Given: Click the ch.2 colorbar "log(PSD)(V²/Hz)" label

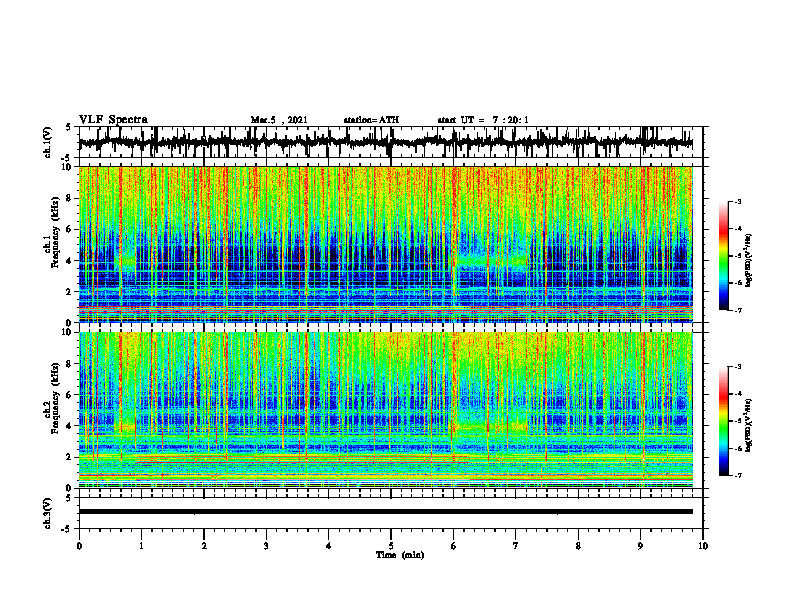Looking at the screenshot, I should (x=749, y=424).
